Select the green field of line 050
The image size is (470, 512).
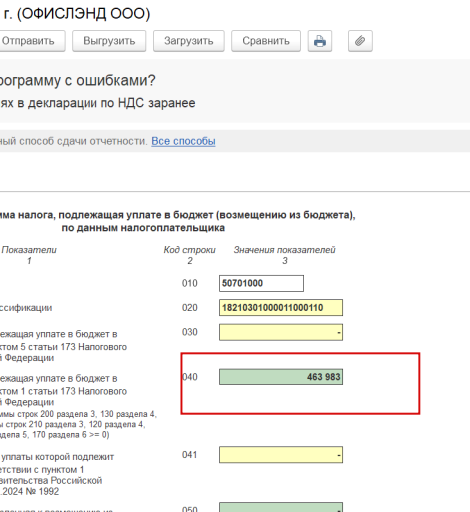pyautogui.click(x=281, y=507)
